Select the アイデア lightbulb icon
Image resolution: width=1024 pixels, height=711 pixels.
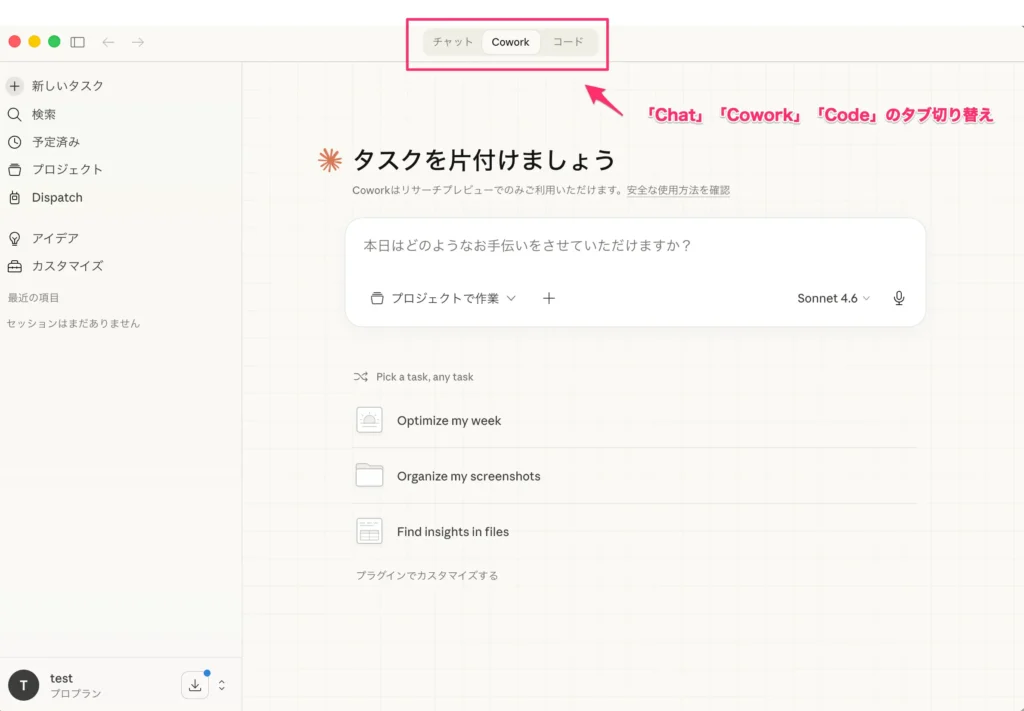tap(14, 237)
